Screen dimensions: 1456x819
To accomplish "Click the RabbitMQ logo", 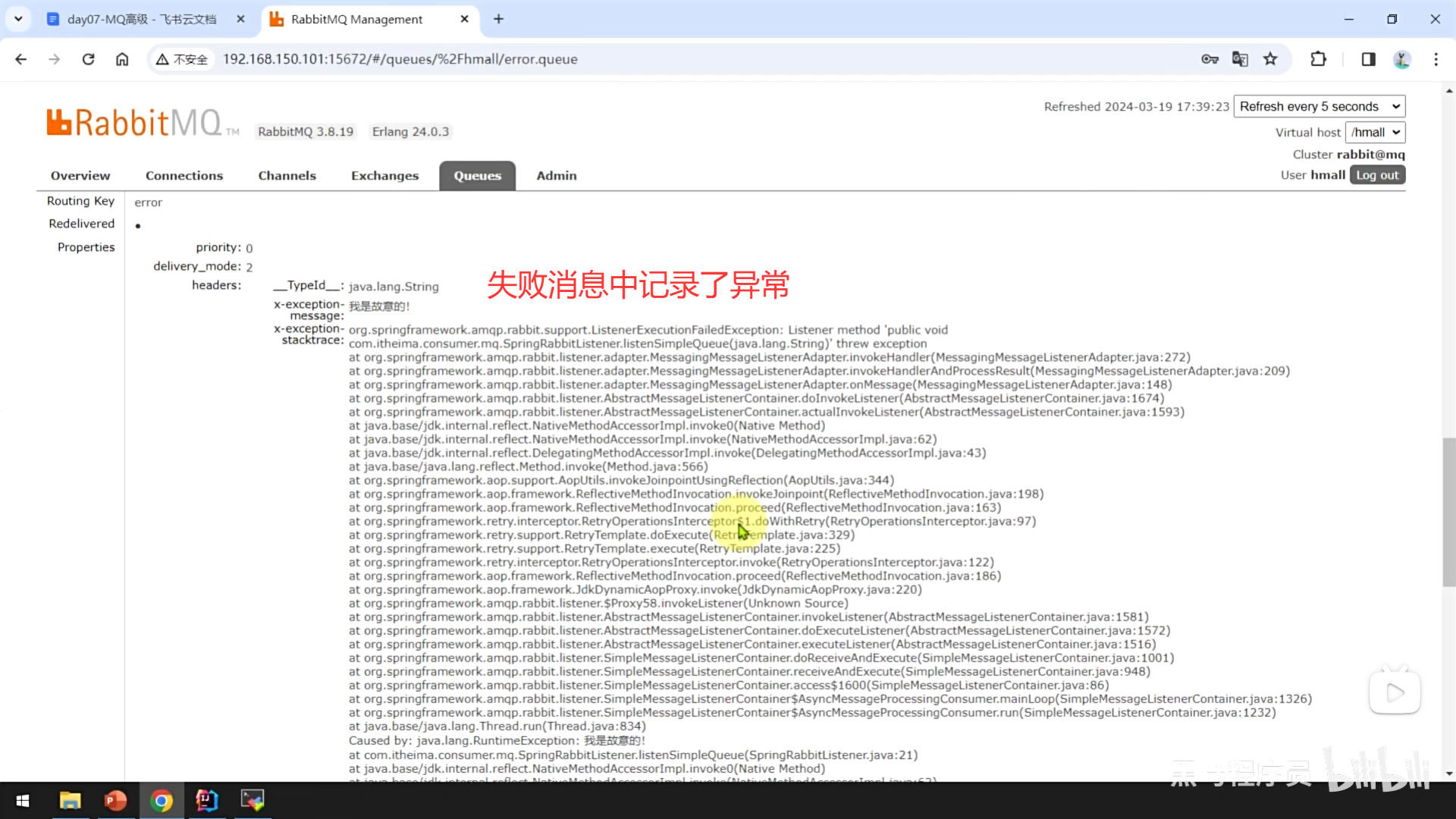I will (x=134, y=123).
